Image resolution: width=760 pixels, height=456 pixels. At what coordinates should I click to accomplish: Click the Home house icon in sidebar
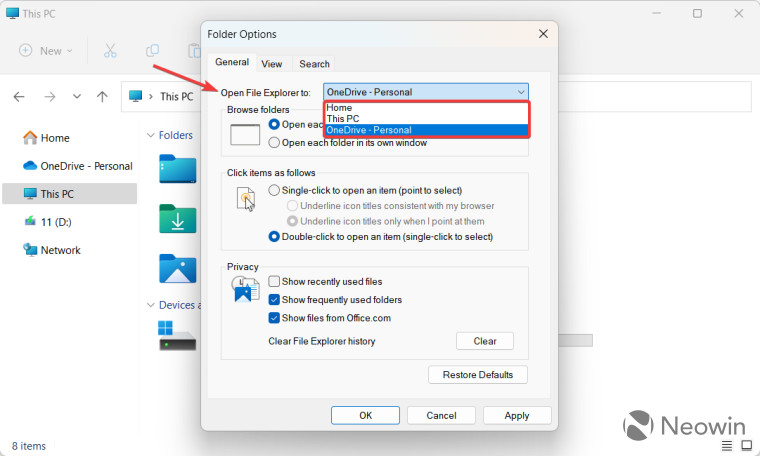[30, 138]
